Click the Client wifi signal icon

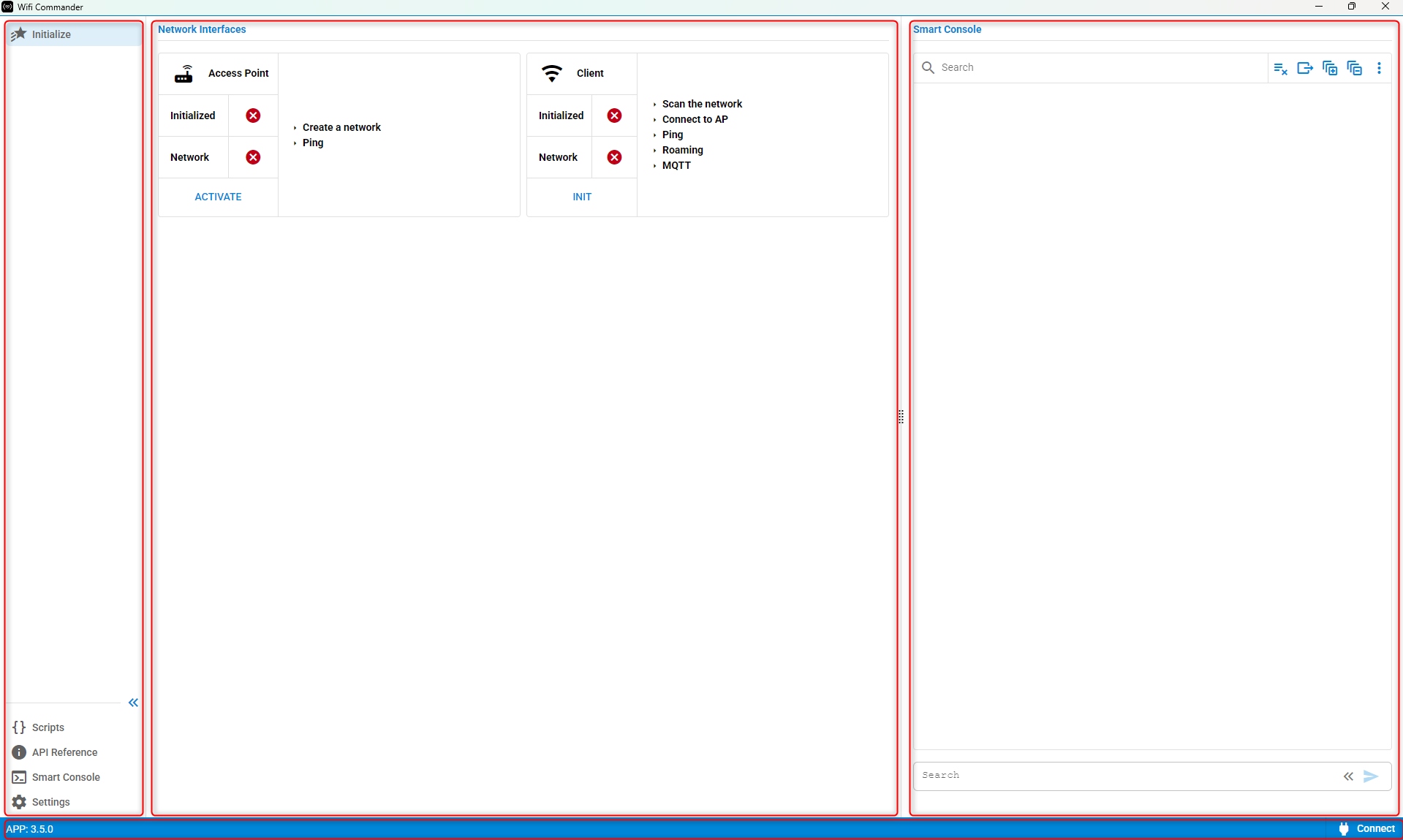[x=552, y=73]
